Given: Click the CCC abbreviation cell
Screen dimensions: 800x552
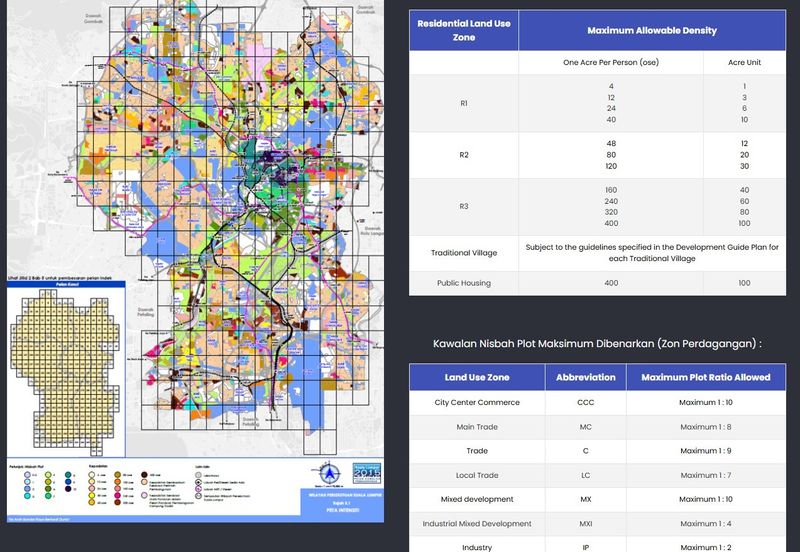Looking at the screenshot, I should point(586,403).
